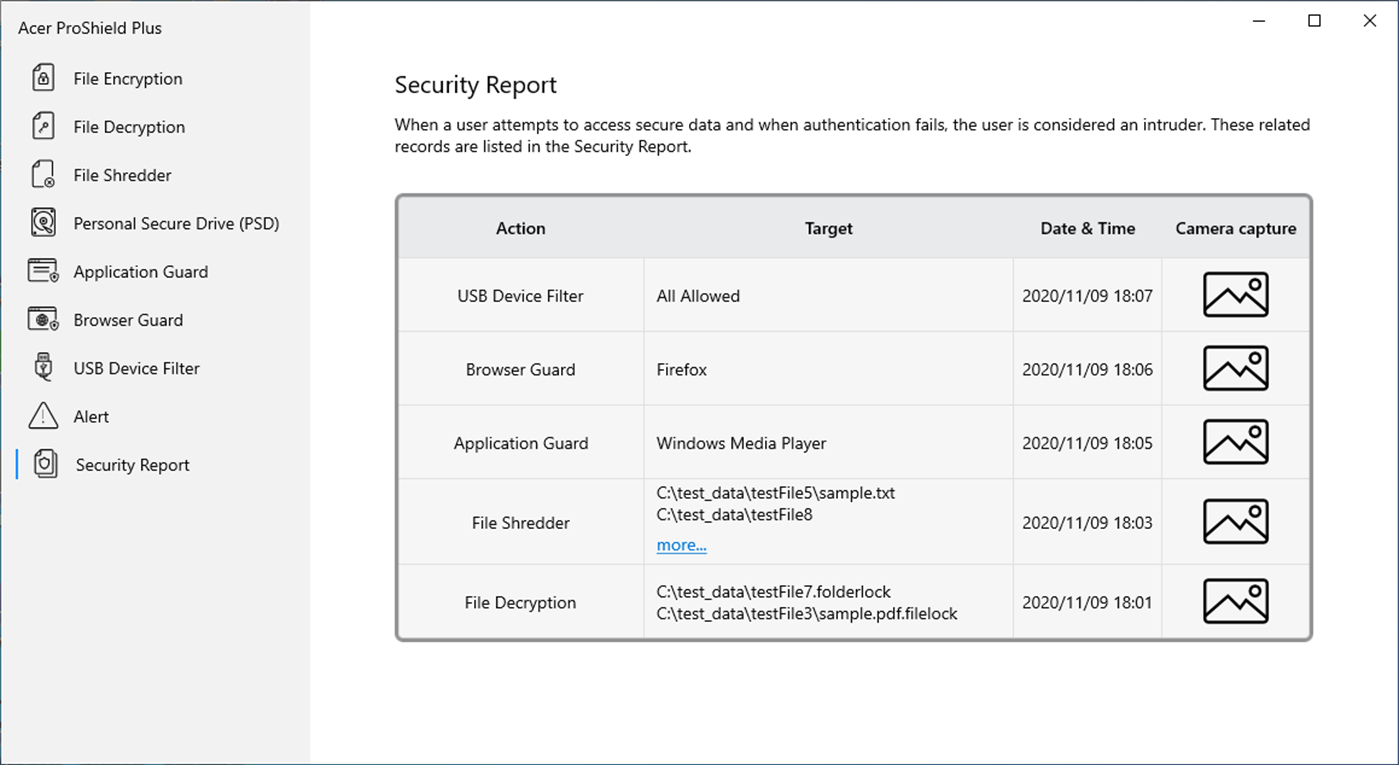Go to the Personal Secure Drive (PSD) menu
Viewport: 1399px width, 765px height.
tap(176, 224)
